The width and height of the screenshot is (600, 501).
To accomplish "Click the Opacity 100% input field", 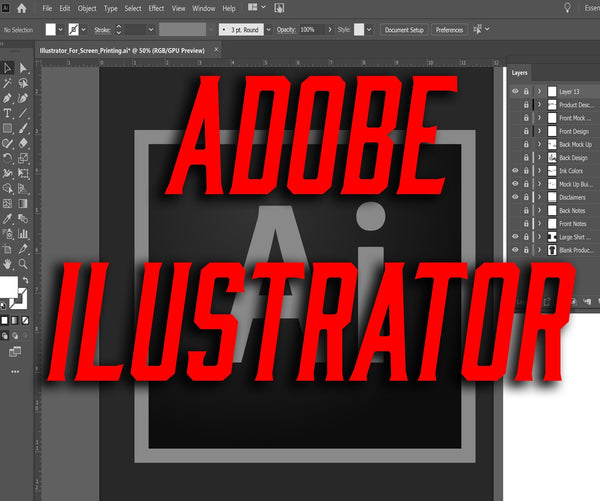I will [312, 29].
